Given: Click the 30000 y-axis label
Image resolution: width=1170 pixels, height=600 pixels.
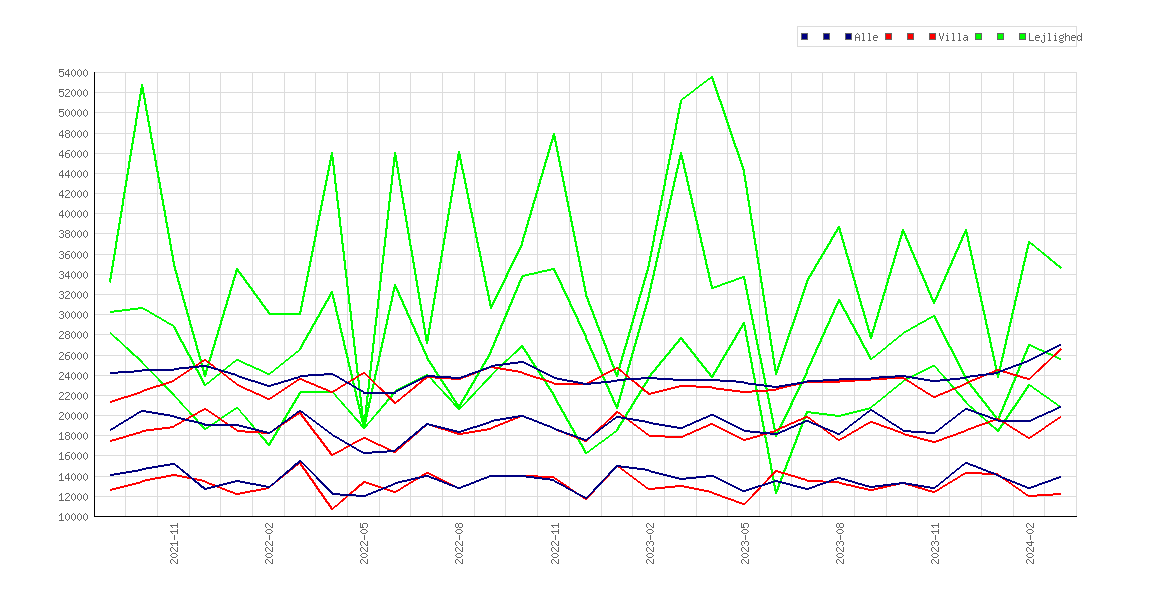Looking at the screenshot, I should pos(73,315).
